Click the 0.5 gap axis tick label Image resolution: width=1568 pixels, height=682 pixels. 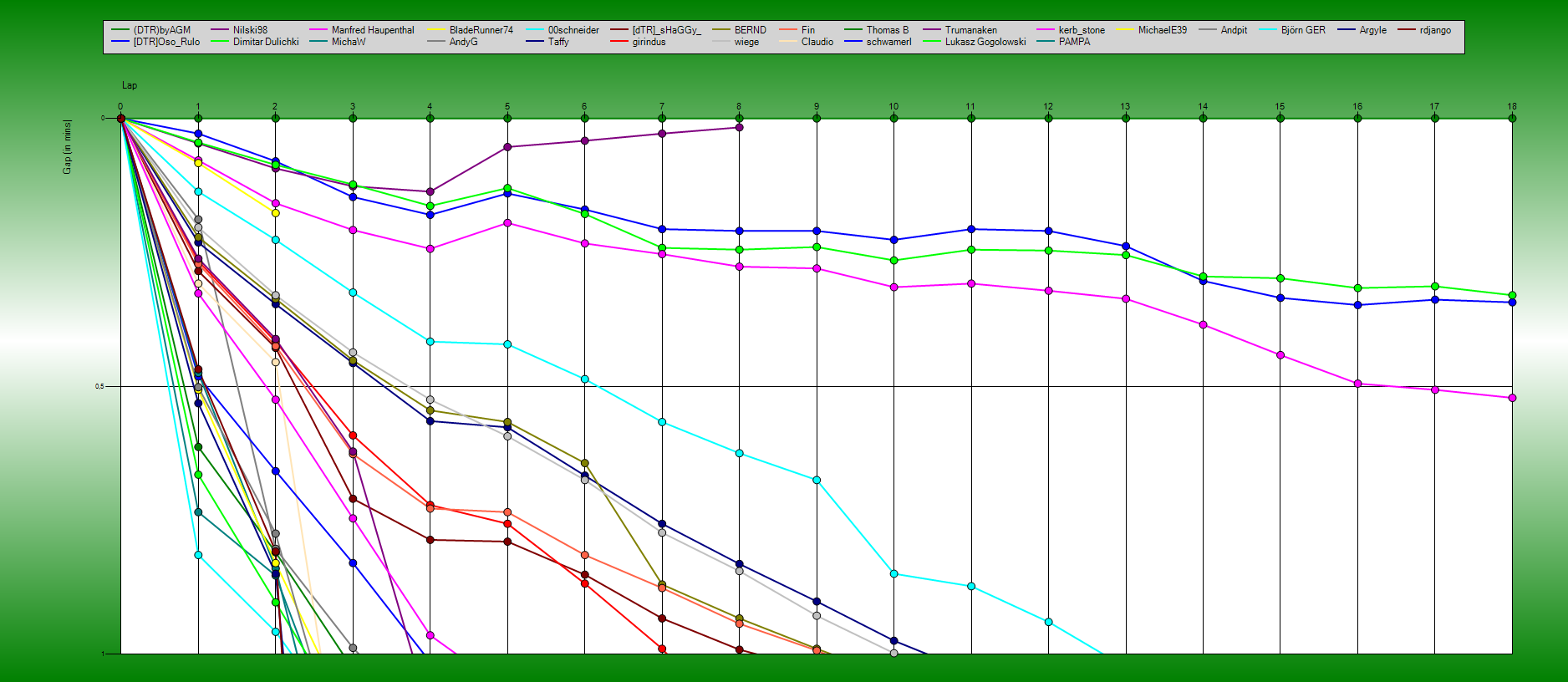click(x=99, y=387)
